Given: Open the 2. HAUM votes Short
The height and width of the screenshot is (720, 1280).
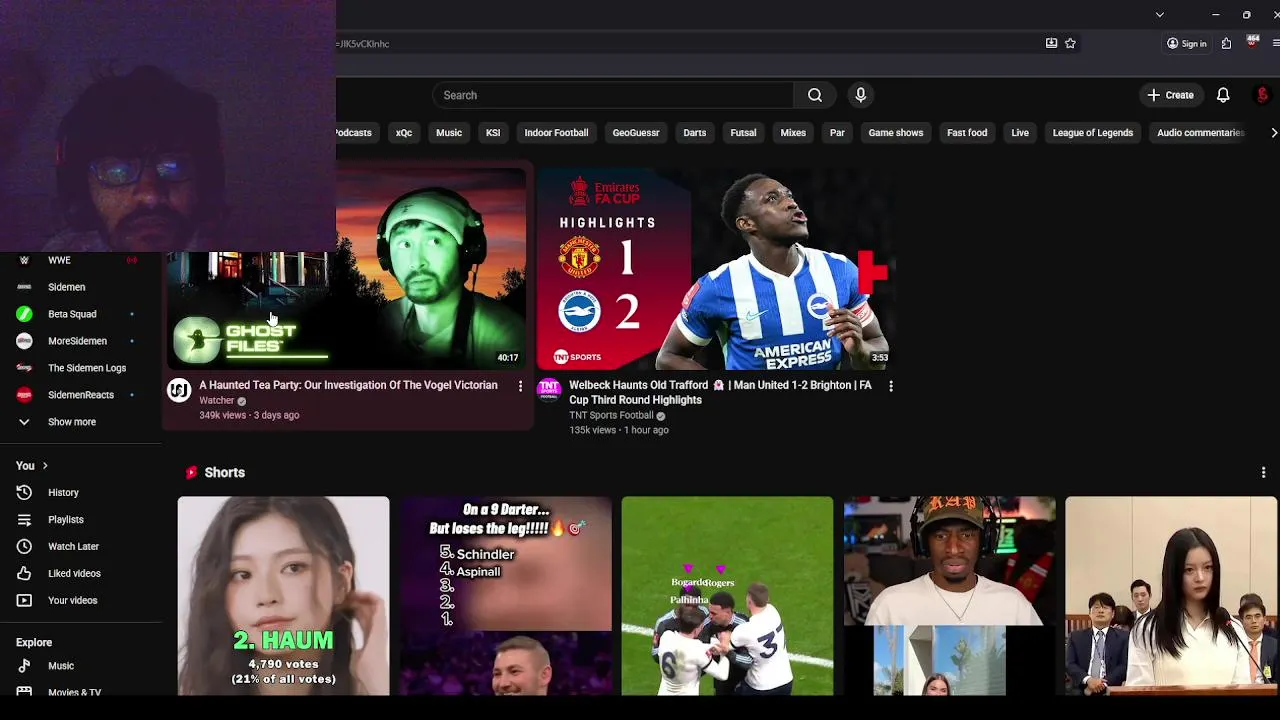Looking at the screenshot, I should [284, 596].
